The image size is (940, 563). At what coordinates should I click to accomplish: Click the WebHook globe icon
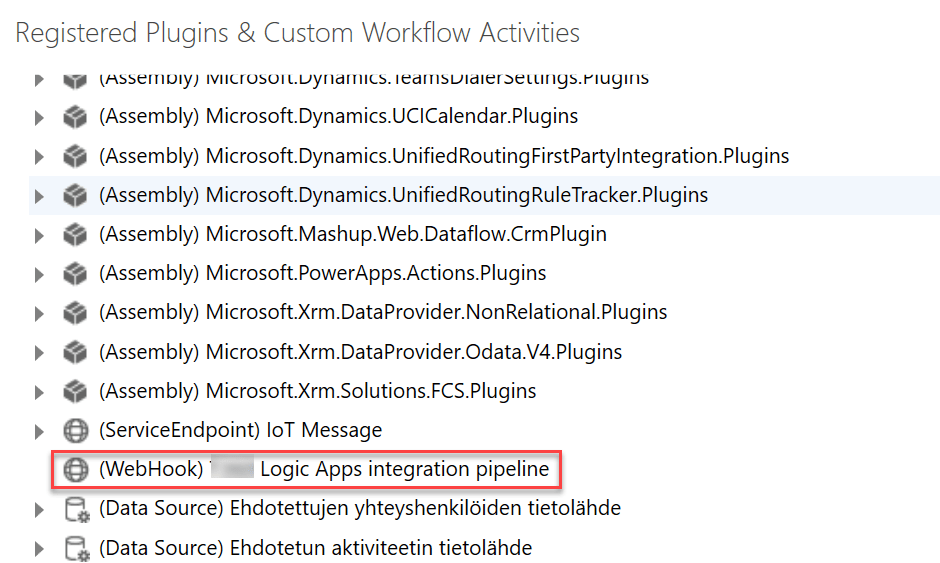(x=75, y=470)
